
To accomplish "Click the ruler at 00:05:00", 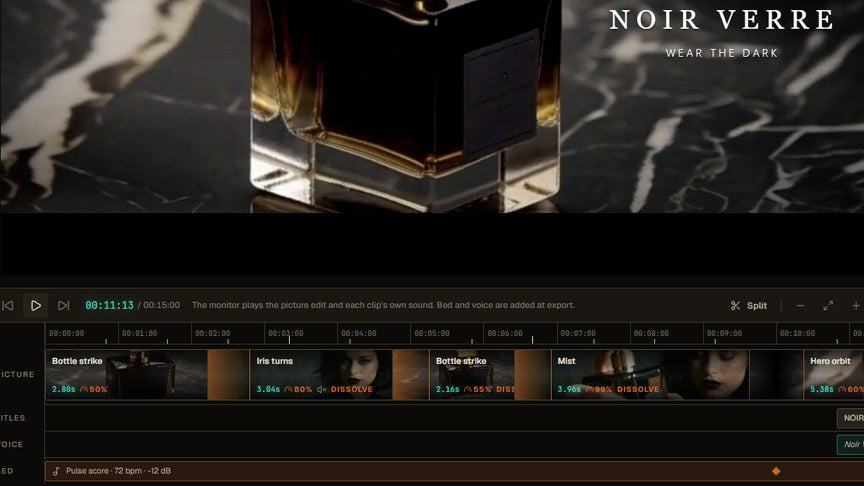I will click(432, 333).
